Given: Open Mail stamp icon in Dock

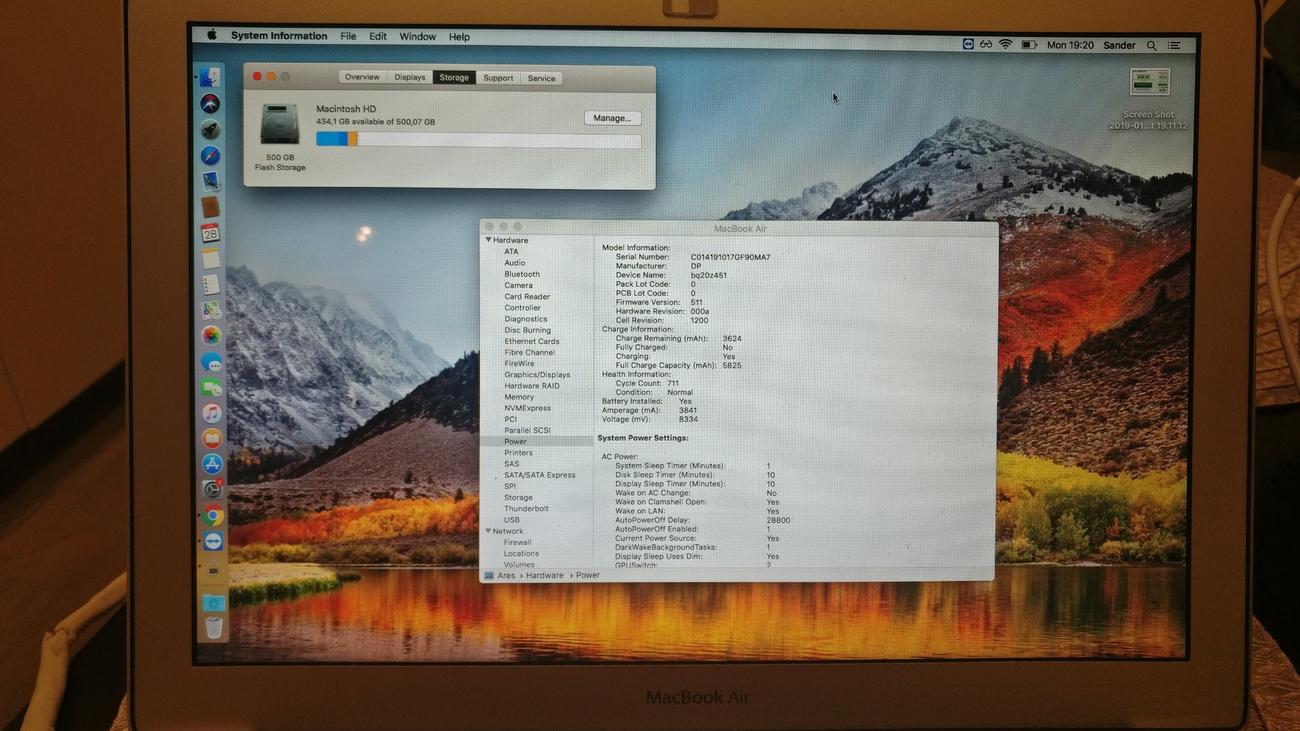Looking at the screenshot, I should click(210, 181).
